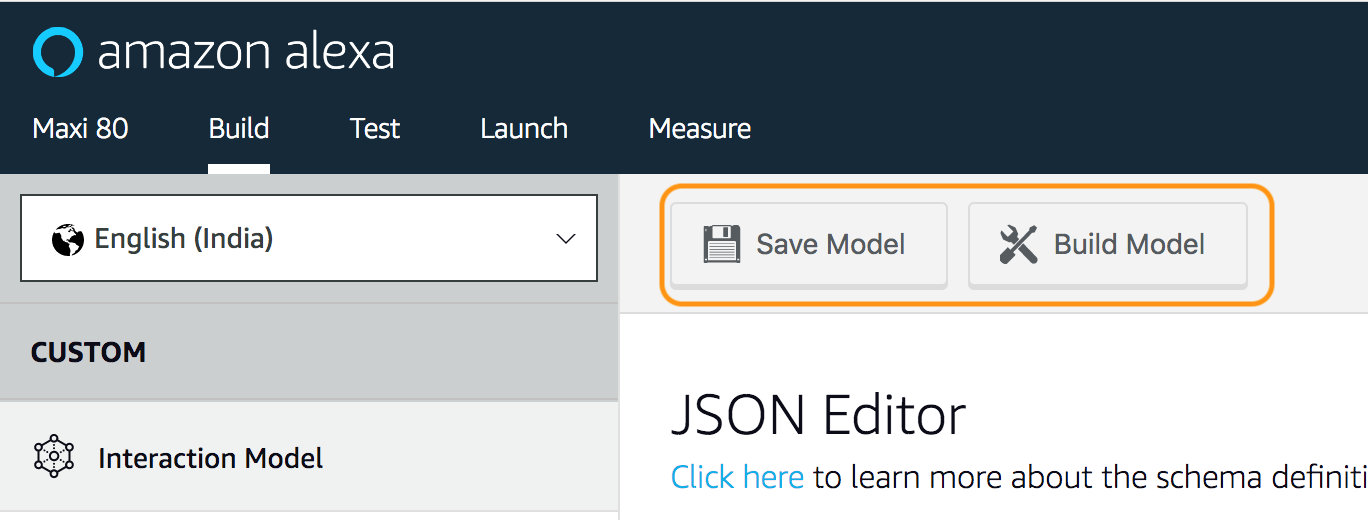The width and height of the screenshot is (1368, 520).
Task: Click the Alexa ring logo icon
Action: (58, 52)
